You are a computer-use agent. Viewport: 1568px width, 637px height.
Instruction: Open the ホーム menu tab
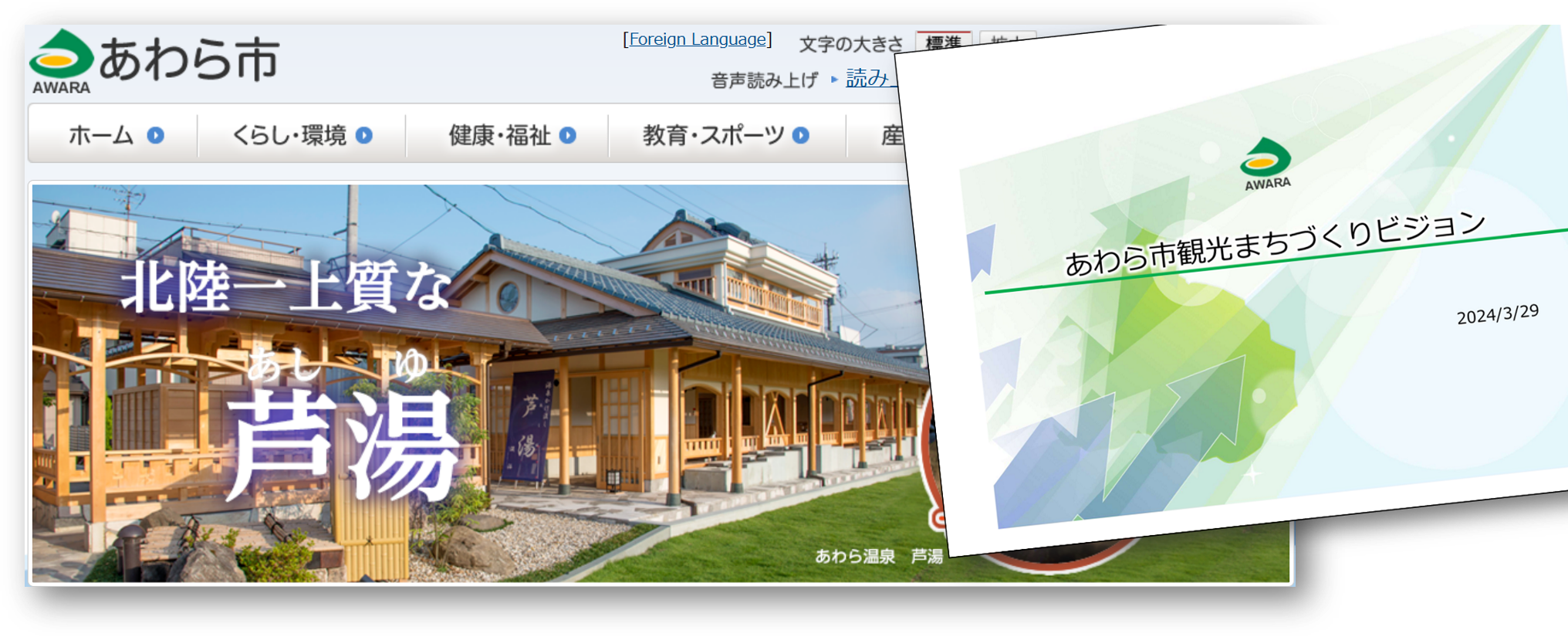click(113, 135)
